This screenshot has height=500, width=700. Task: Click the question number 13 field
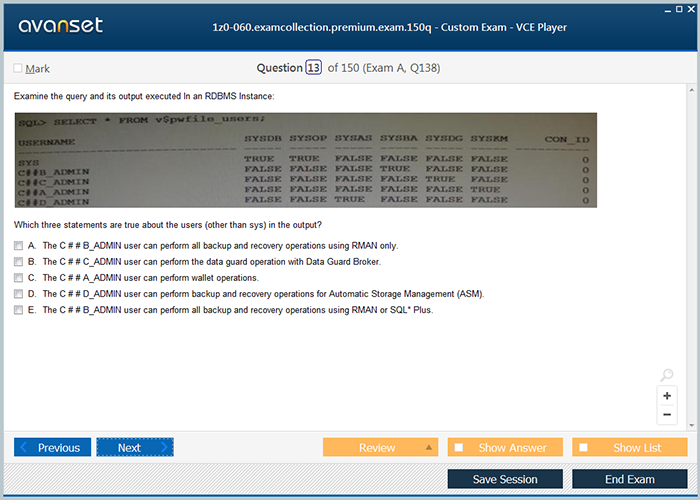click(x=313, y=68)
